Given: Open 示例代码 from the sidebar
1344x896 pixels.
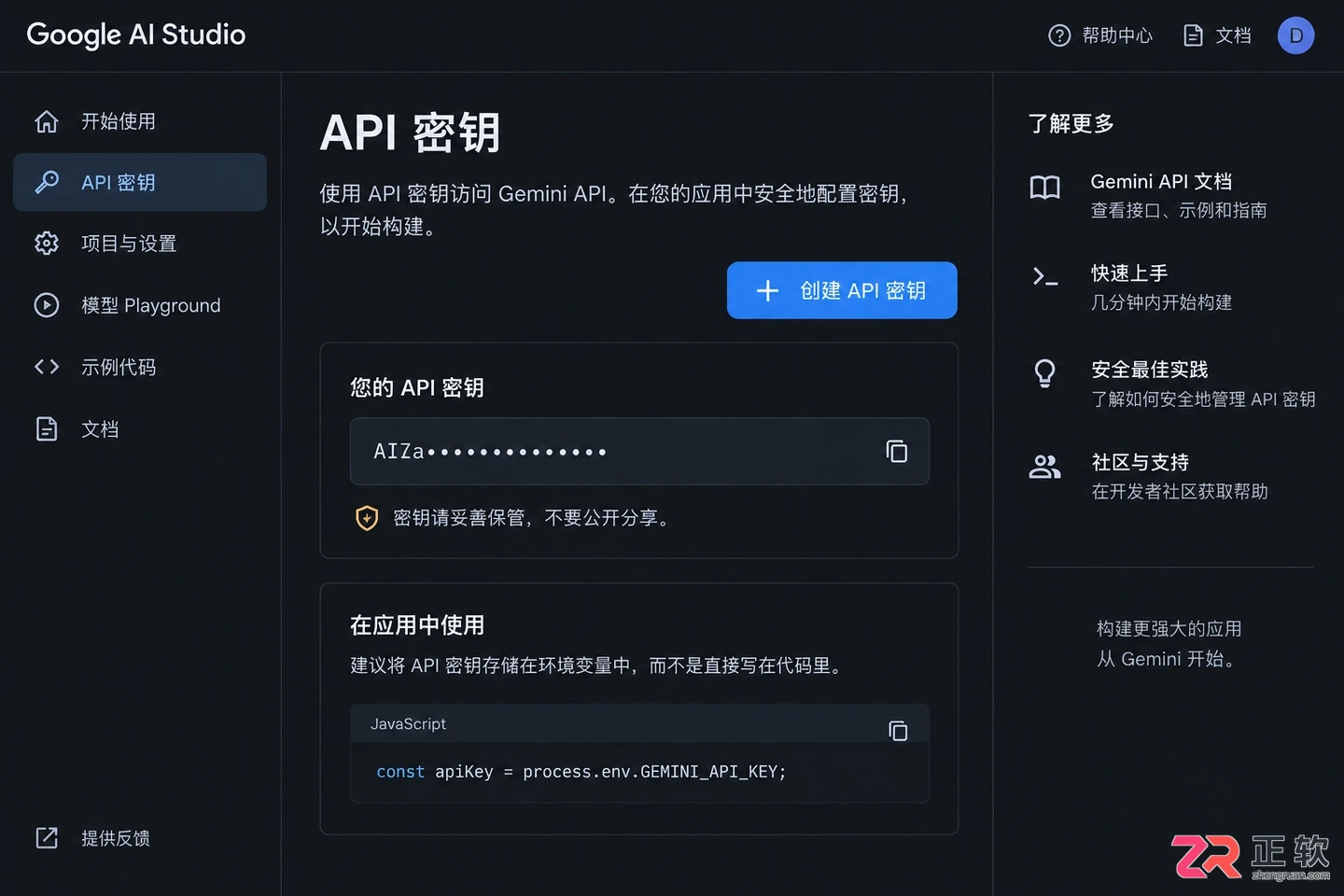Looking at the screenshot, I should coord(140,367).
